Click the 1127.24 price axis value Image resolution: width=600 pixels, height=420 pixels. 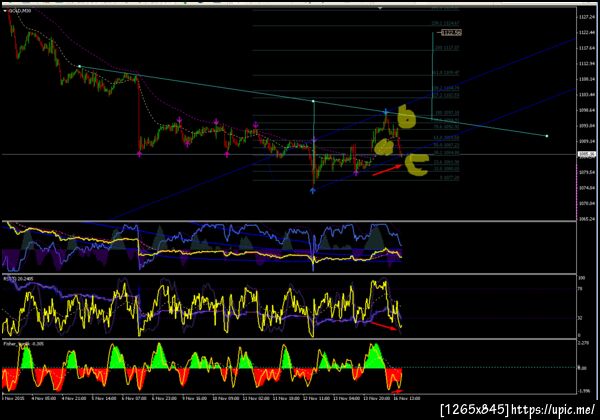(x=587, y=17)
